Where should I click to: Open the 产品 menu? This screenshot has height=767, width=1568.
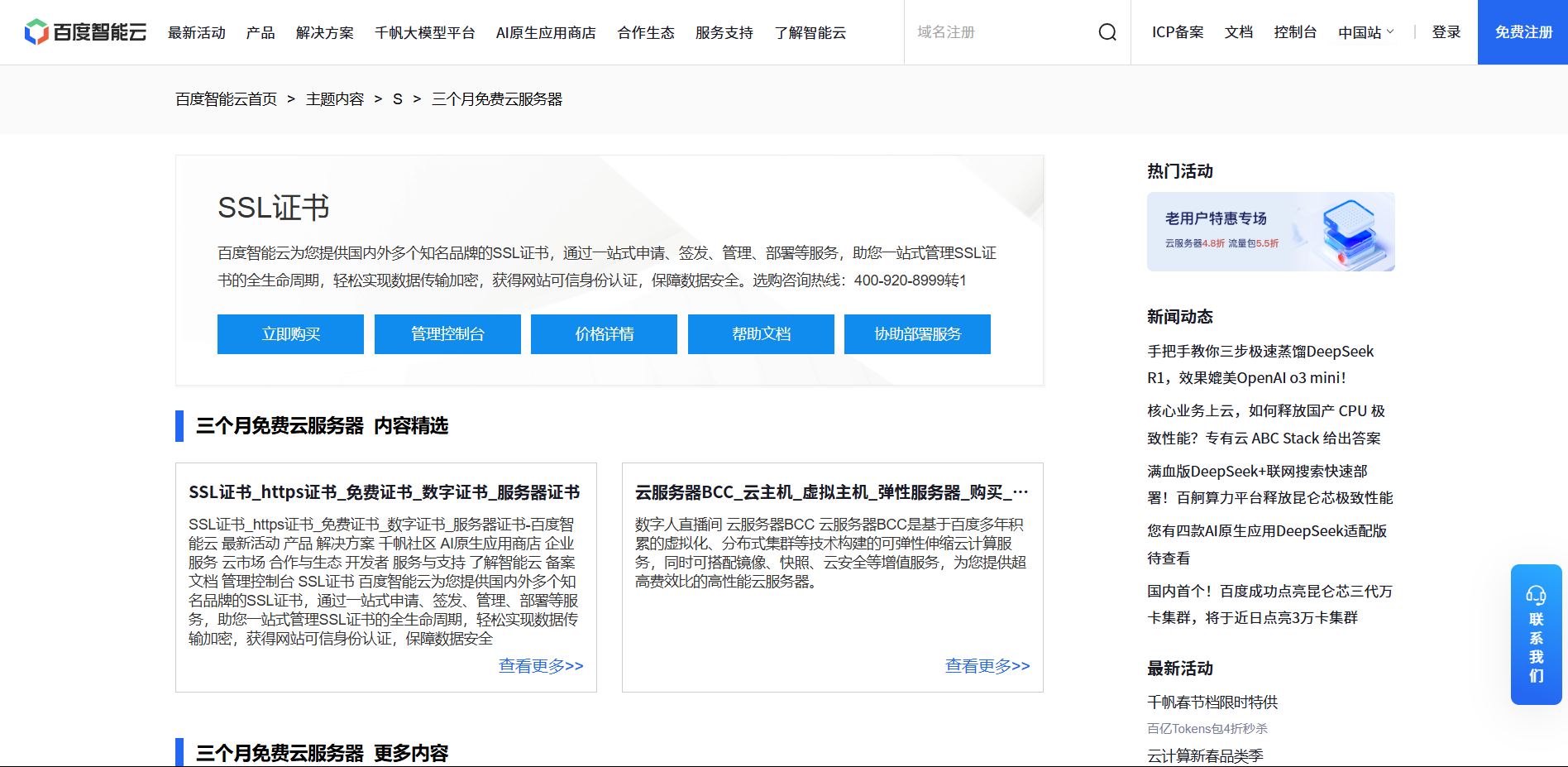261,32
